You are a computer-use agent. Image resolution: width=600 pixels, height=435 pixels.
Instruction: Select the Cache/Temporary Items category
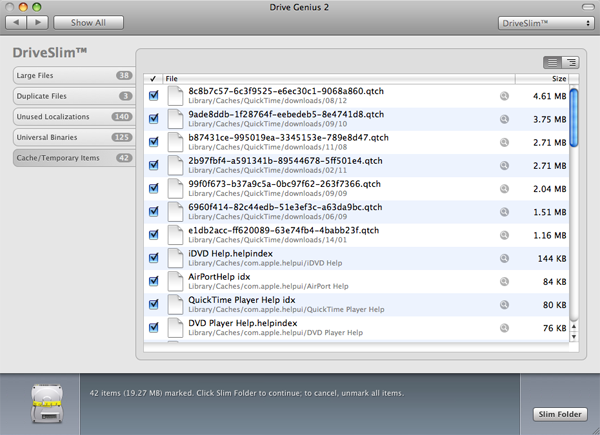click(73, 158)
